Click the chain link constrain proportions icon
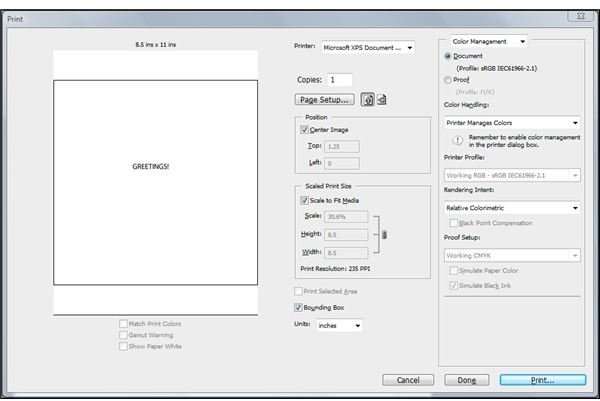Viewport: 600px width, 401px height. (385, 235)
